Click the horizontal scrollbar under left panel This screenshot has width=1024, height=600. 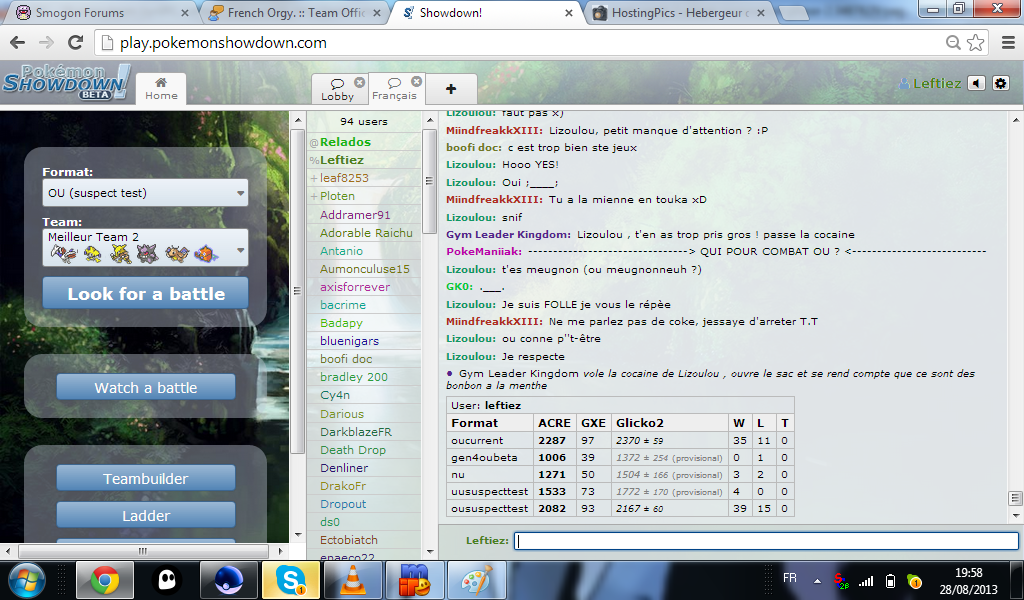(143, 551)
